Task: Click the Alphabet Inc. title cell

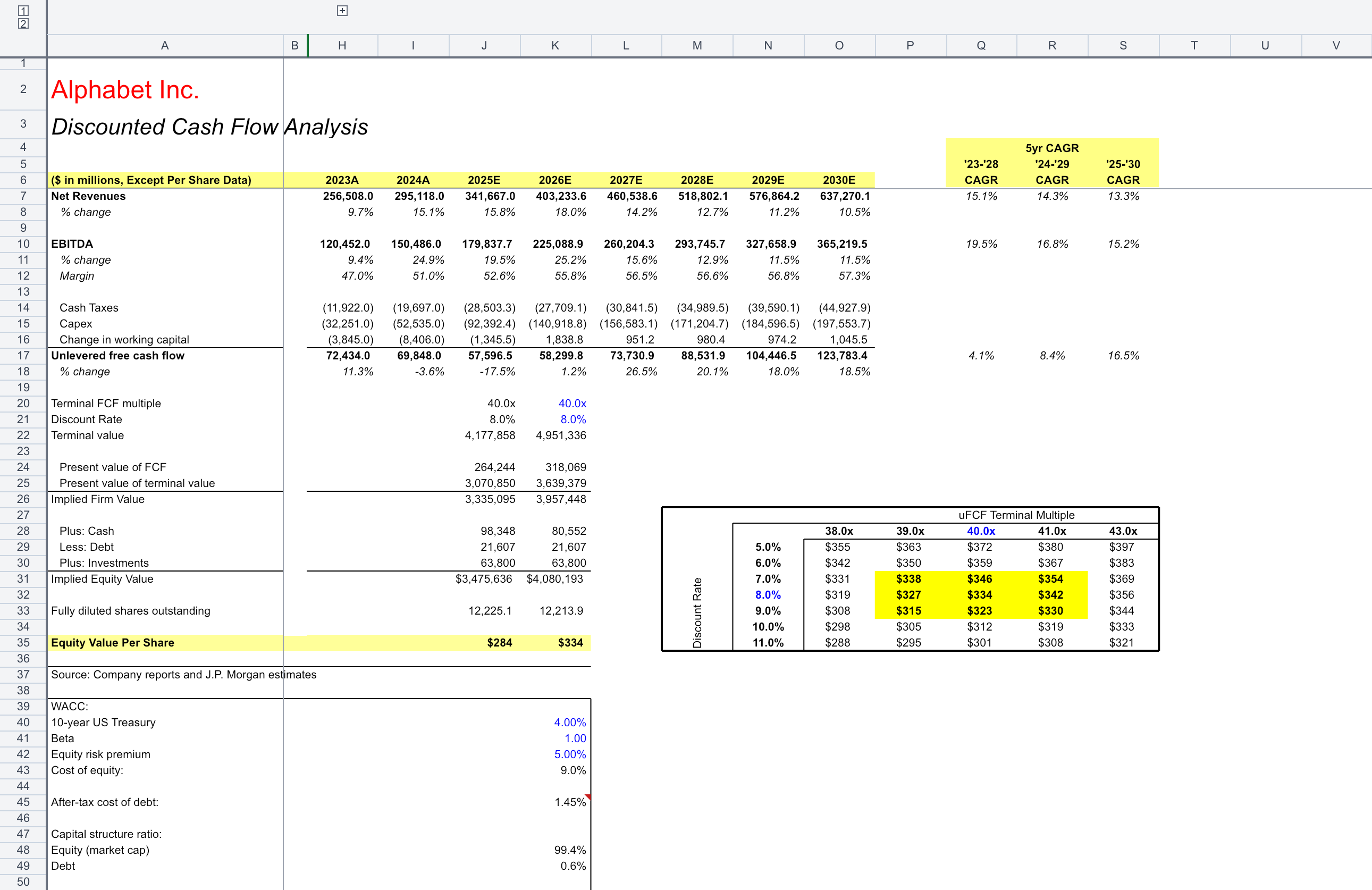Action: (125, 90)
